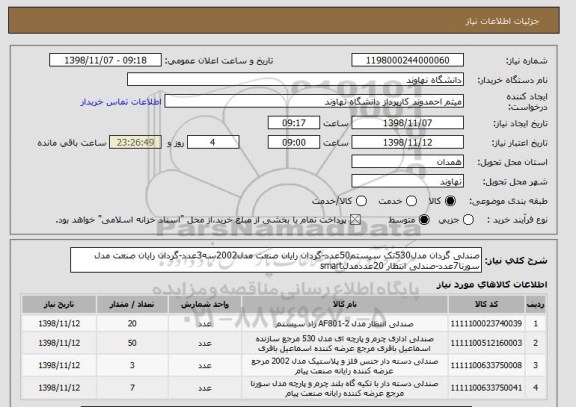Click the delivery province field همدان
Viewport: 576px width, 407px height.
[x=407, y=162]
